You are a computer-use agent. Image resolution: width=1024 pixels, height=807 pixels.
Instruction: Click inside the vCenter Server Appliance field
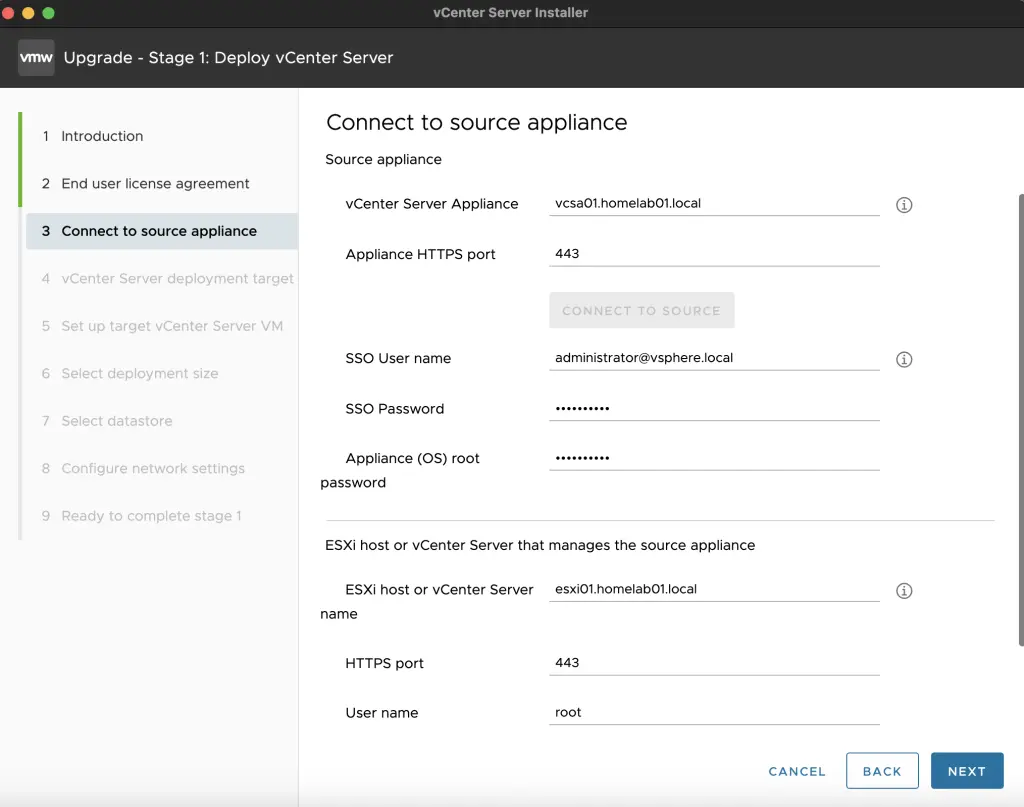pos(713,203)
